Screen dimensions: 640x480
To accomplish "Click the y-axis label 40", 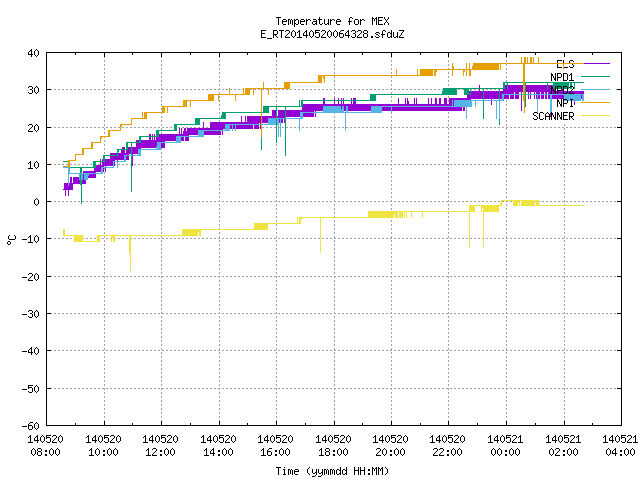I will point(33,53).
